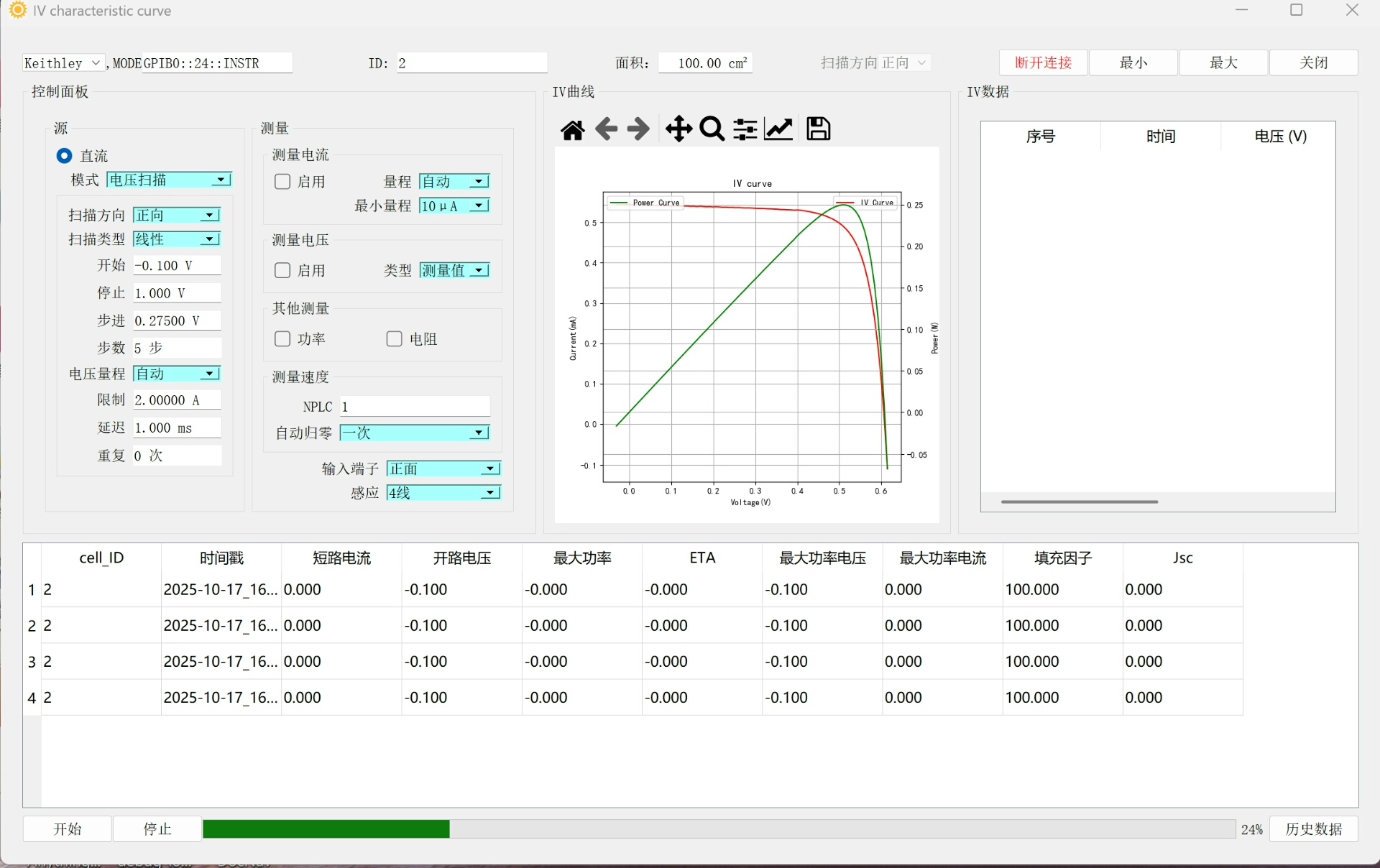Enable the 测量电流 启用 checkbox
Image resolution: width=1380 pixels, height=868 pixels.
pyautogui.click(x=282, y=182)
